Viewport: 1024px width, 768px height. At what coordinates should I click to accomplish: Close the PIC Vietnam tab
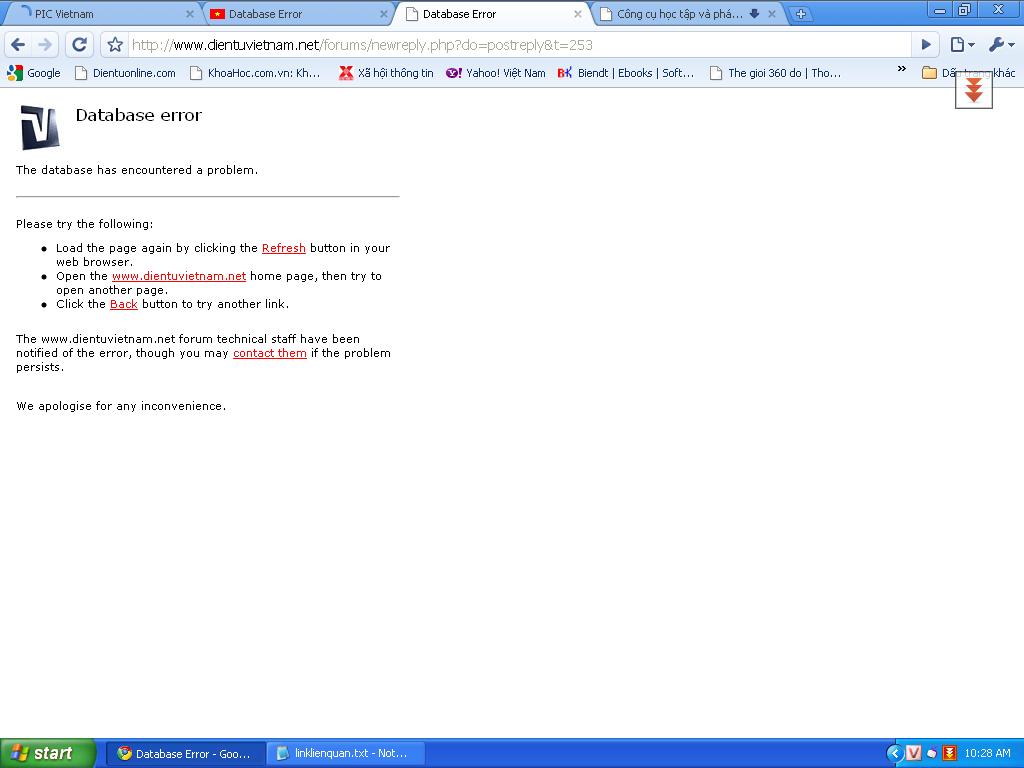[189, 14]
